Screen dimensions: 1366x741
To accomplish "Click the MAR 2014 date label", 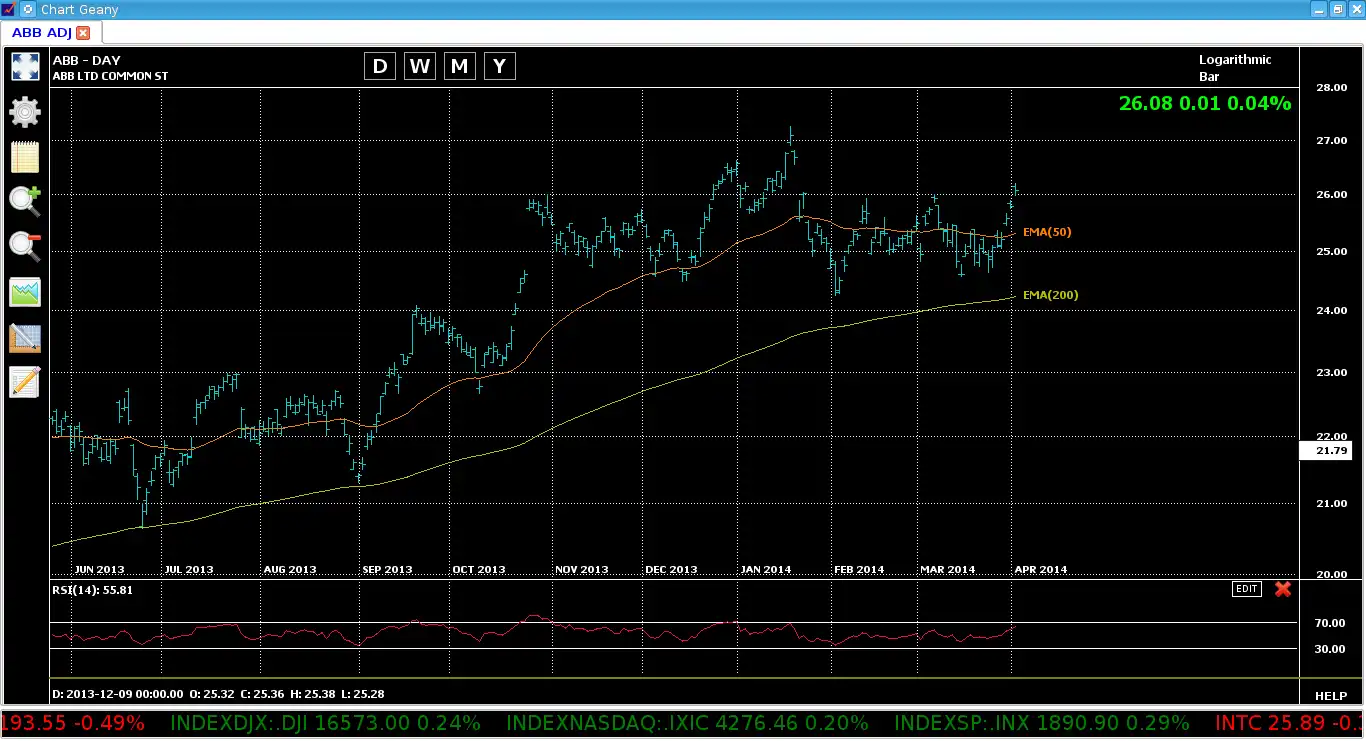I will (947, 570).
